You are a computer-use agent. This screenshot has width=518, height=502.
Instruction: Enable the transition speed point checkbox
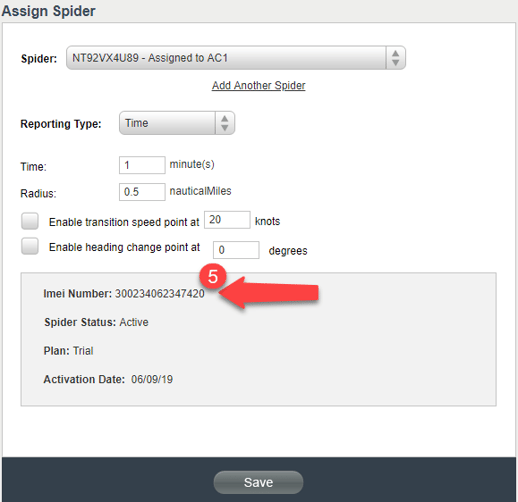[x=30, y=221]
